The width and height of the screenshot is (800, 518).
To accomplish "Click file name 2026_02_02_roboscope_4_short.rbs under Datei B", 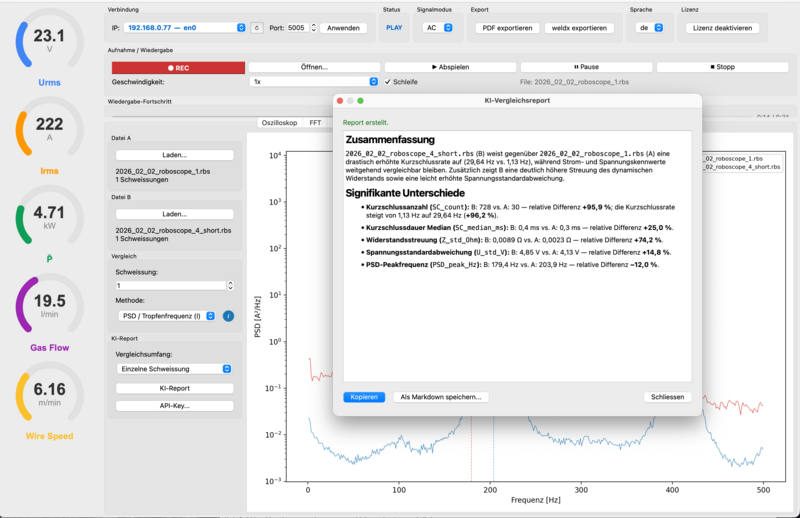I will (173, 231).
